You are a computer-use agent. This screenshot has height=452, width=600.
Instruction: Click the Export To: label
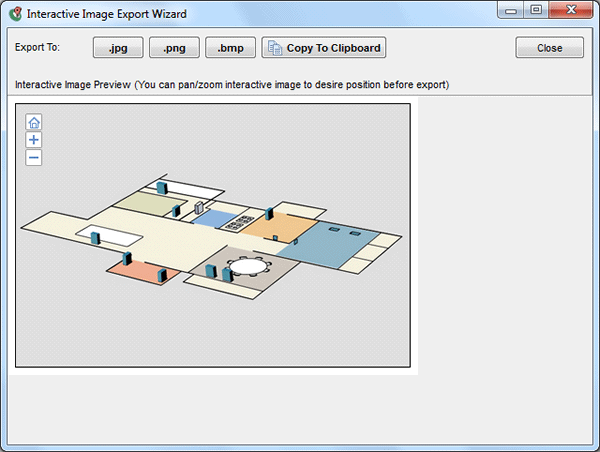coord(38,47)
